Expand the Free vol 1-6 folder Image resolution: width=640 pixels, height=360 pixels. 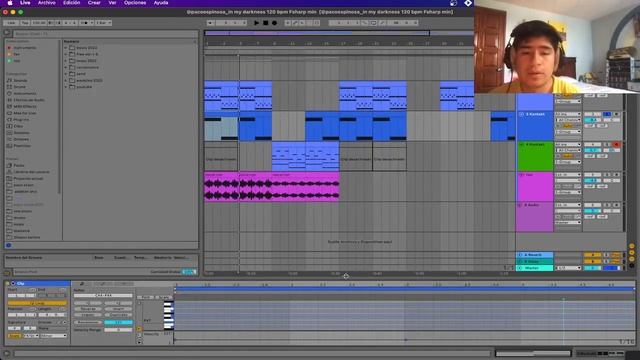pos(66,54)
